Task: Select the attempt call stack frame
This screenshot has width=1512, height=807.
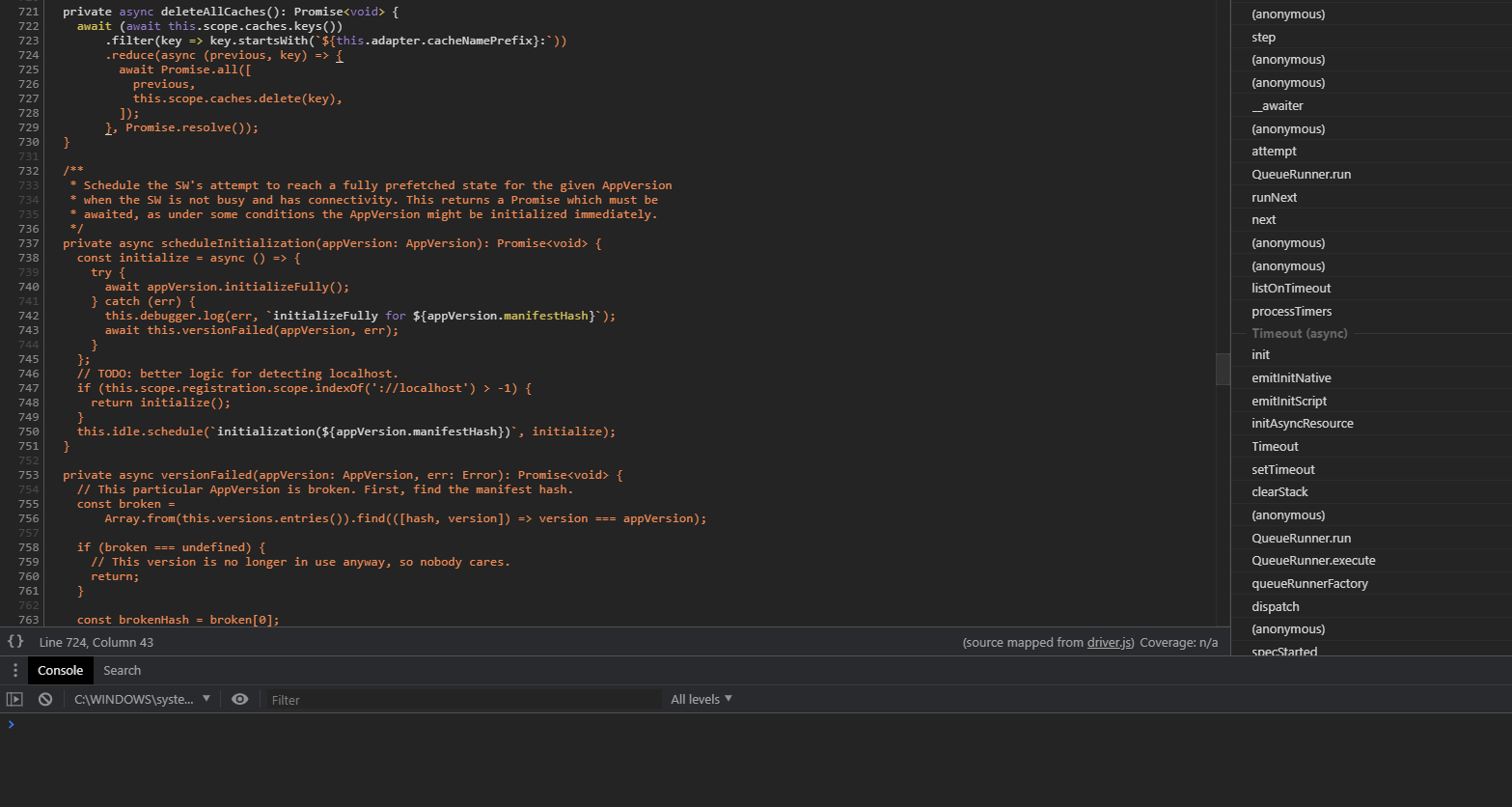Action: [x=1371, y=151]
